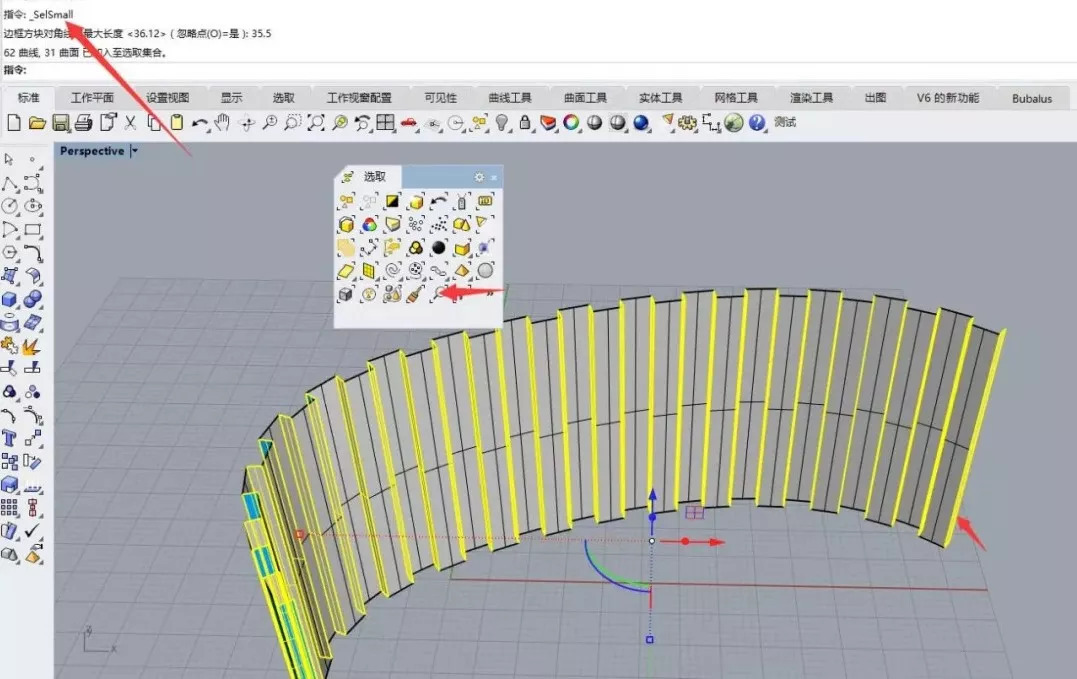The image size is (1077, 679).
Task: Click the Perspective viewport title label
Action: (92, 151)
